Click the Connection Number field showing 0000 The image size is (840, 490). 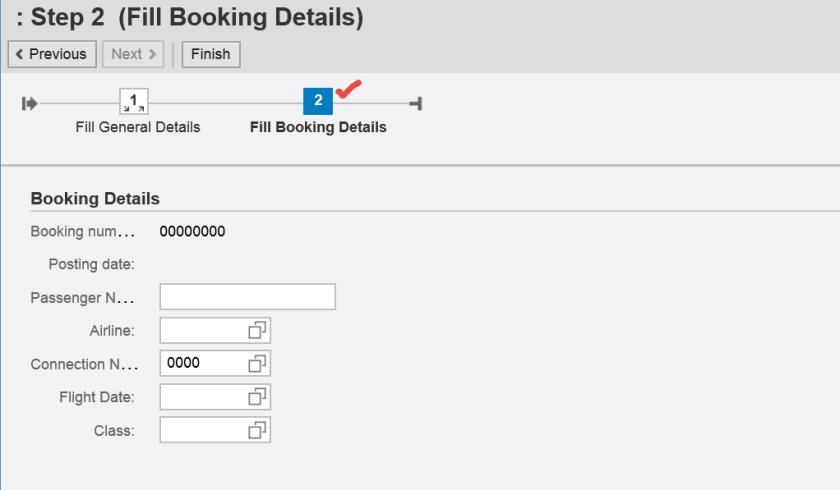[x=202, y=363]
